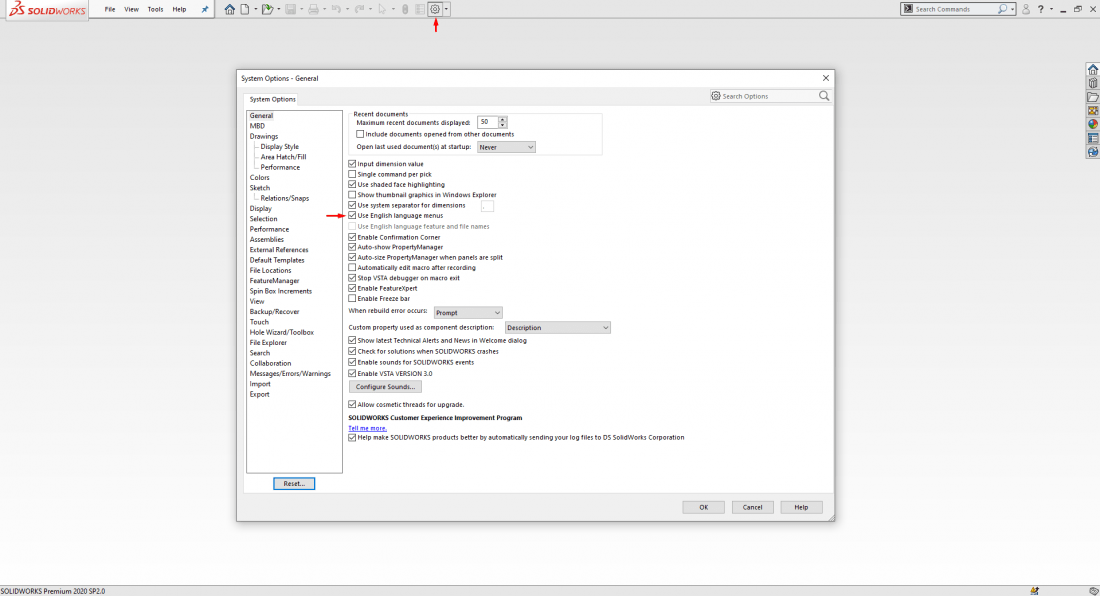Screen dimensions: 1100x596
Task: Click the Options gear icon in toolbar
Action: tap(435, 9)
